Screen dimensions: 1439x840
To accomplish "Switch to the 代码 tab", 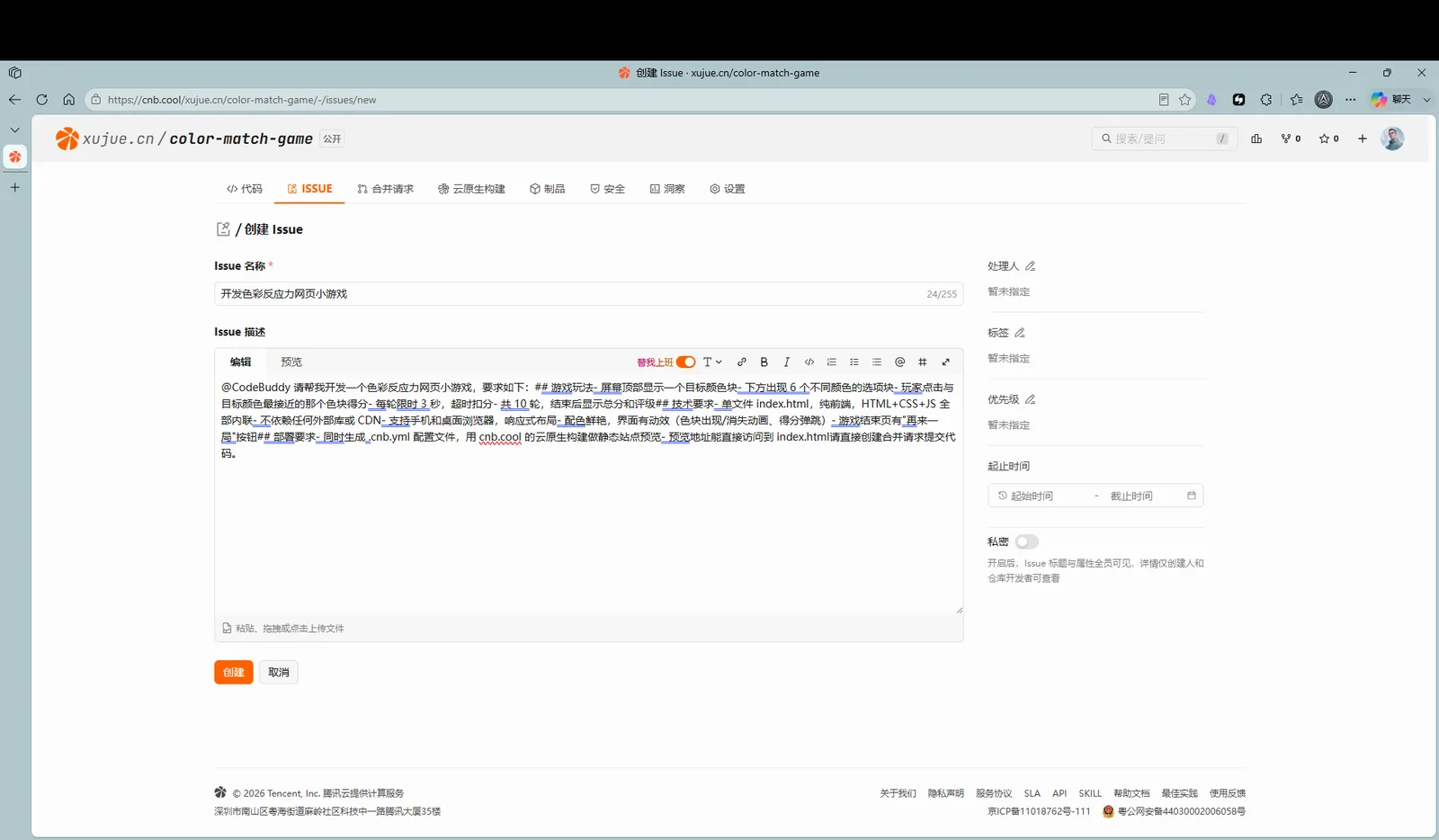I will tap(245, 189).
